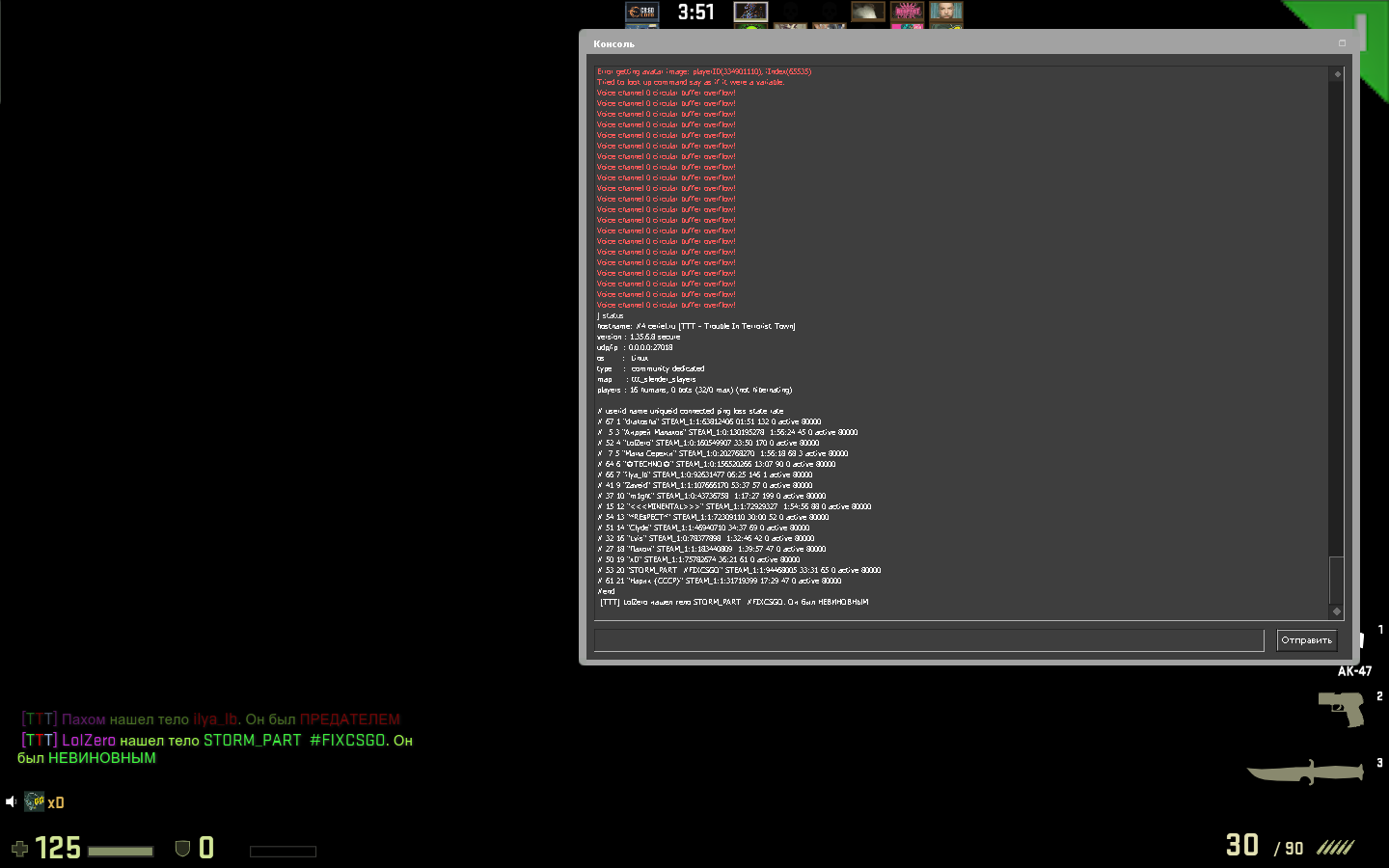The image size is (1389, 868).
Task: Click the ammo bullets icon
Action: point(1336,848)
